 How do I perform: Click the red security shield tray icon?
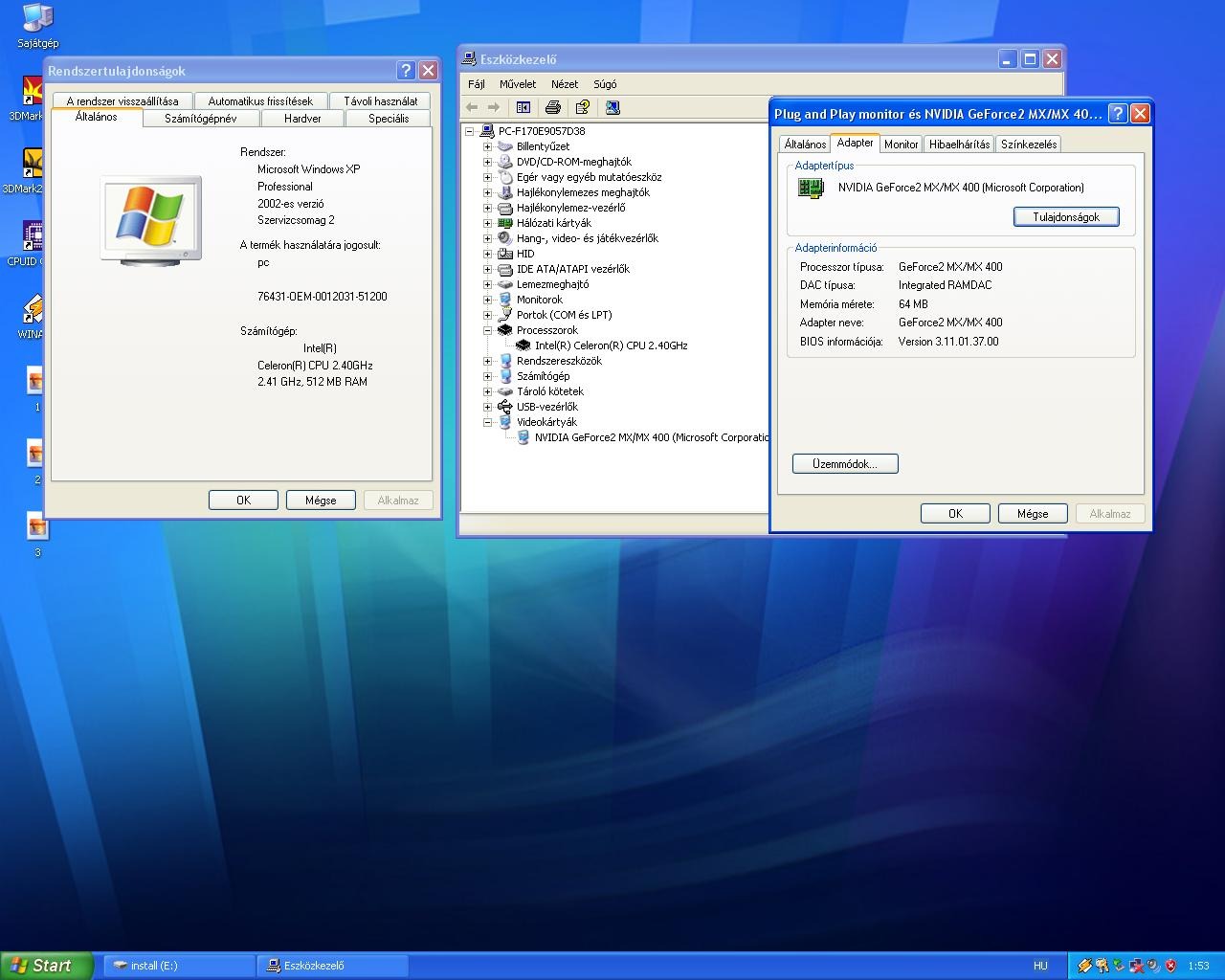(1170, 966)
